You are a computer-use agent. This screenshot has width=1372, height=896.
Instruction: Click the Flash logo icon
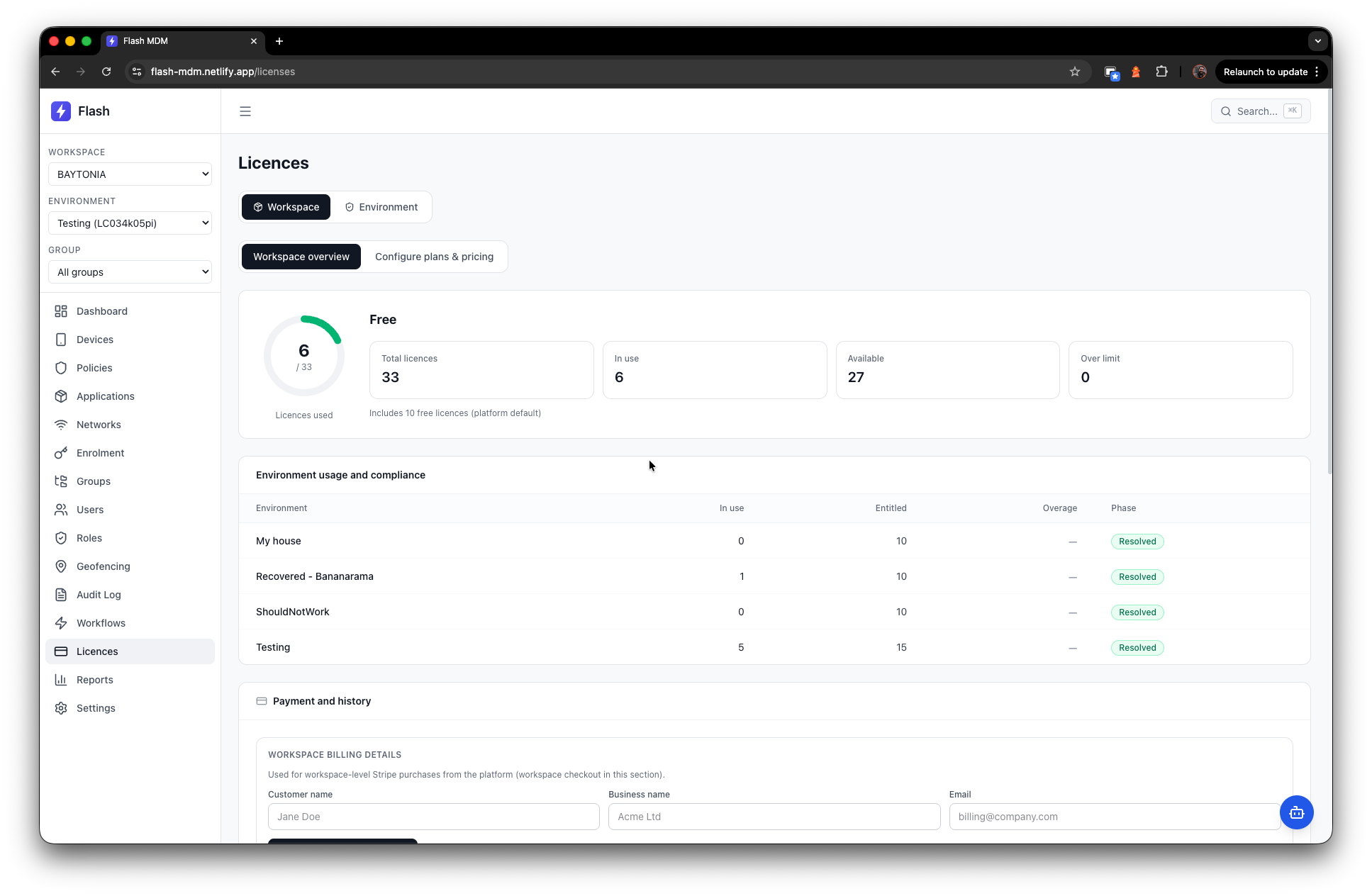coord(61,111)
